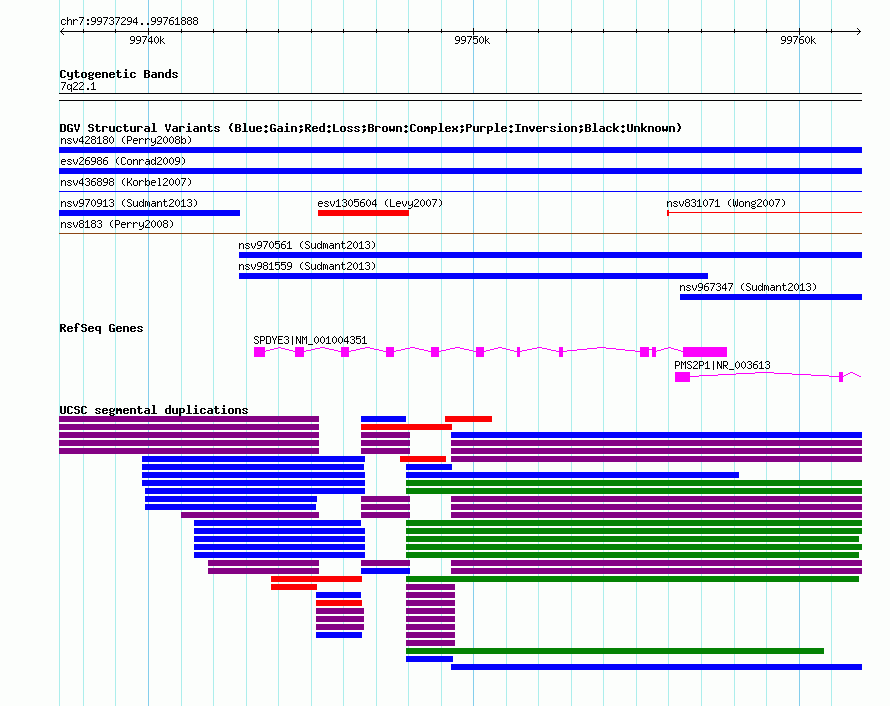890x706 pixels.
Task: Click the 99760k scale label
Action: point(798,40)
